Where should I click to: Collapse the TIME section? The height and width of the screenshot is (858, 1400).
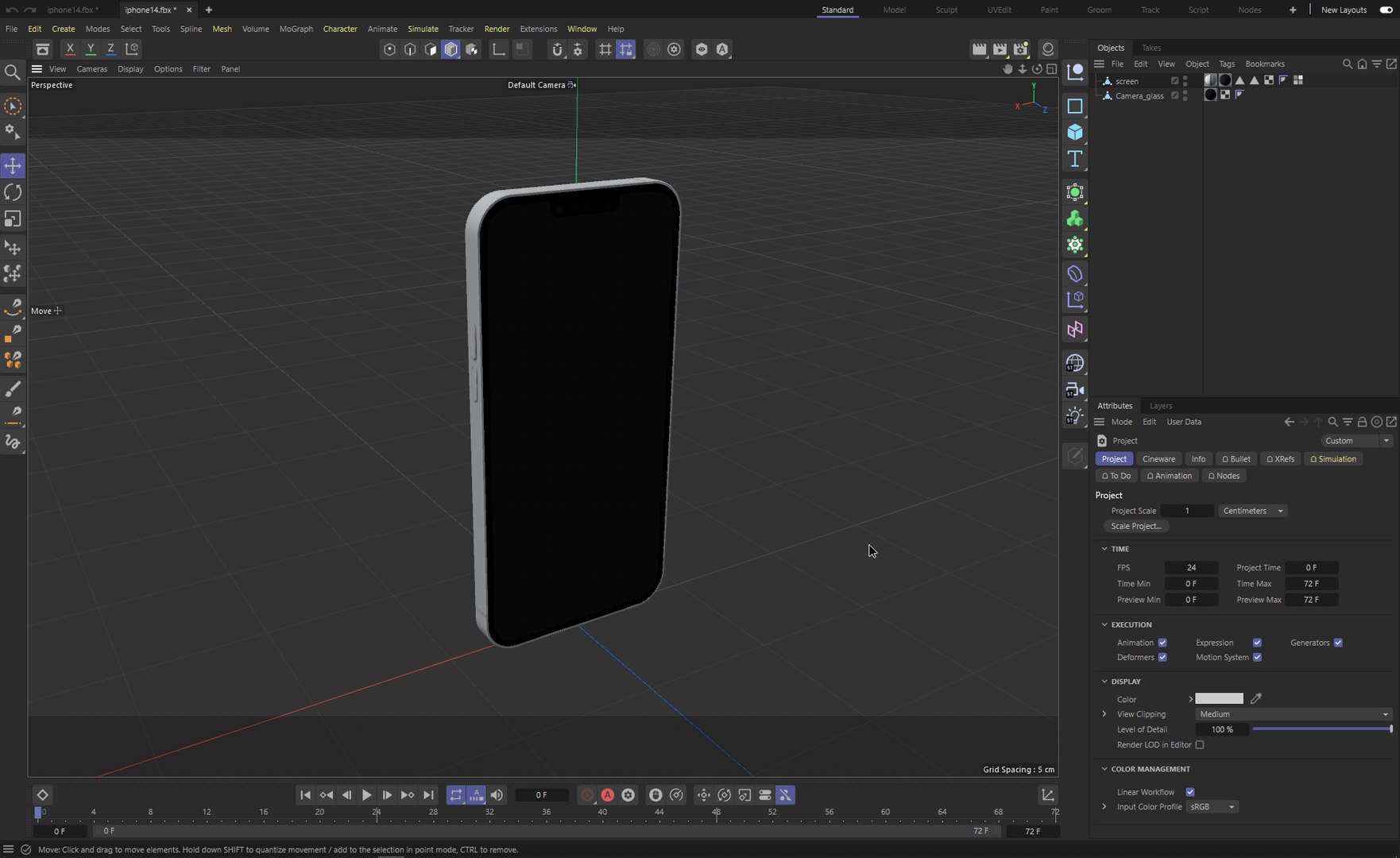click(x=1104, y=549)
